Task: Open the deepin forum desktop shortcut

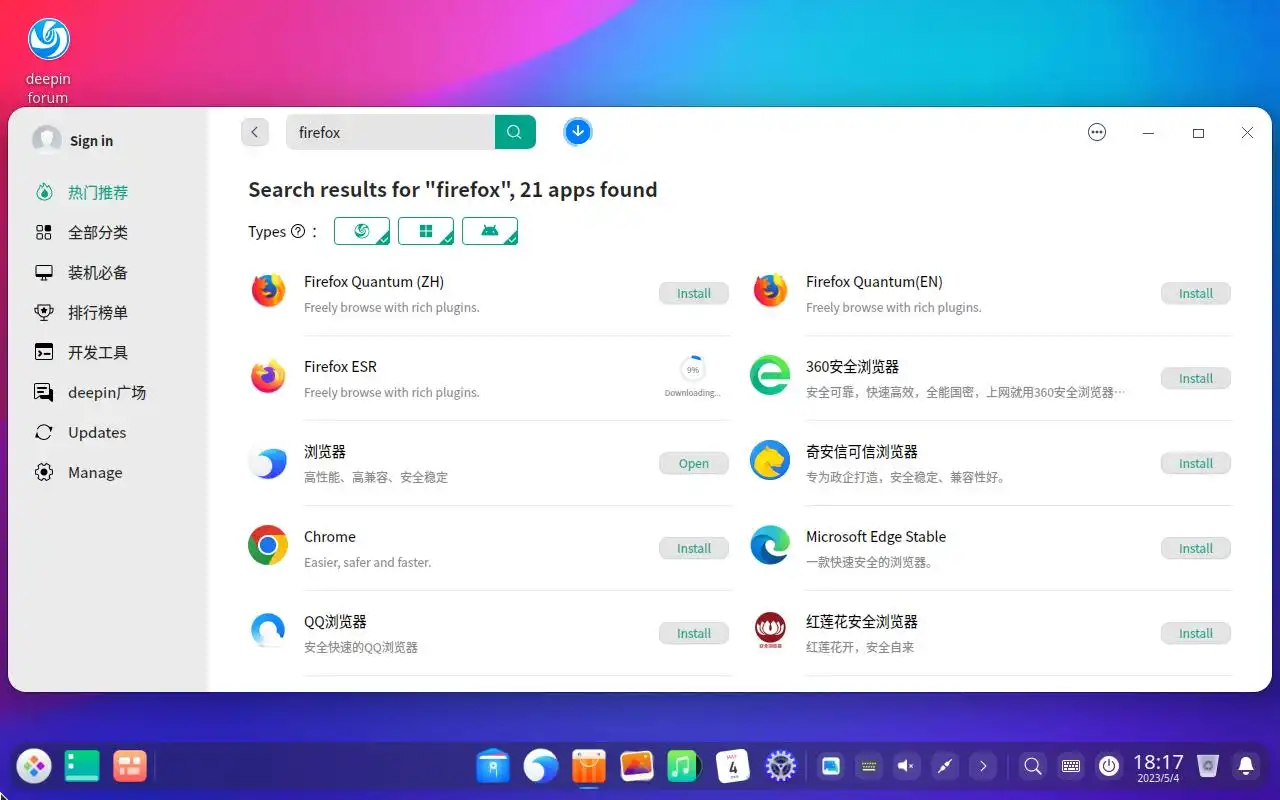Action: pyautogui.click(x=48, y=60)
